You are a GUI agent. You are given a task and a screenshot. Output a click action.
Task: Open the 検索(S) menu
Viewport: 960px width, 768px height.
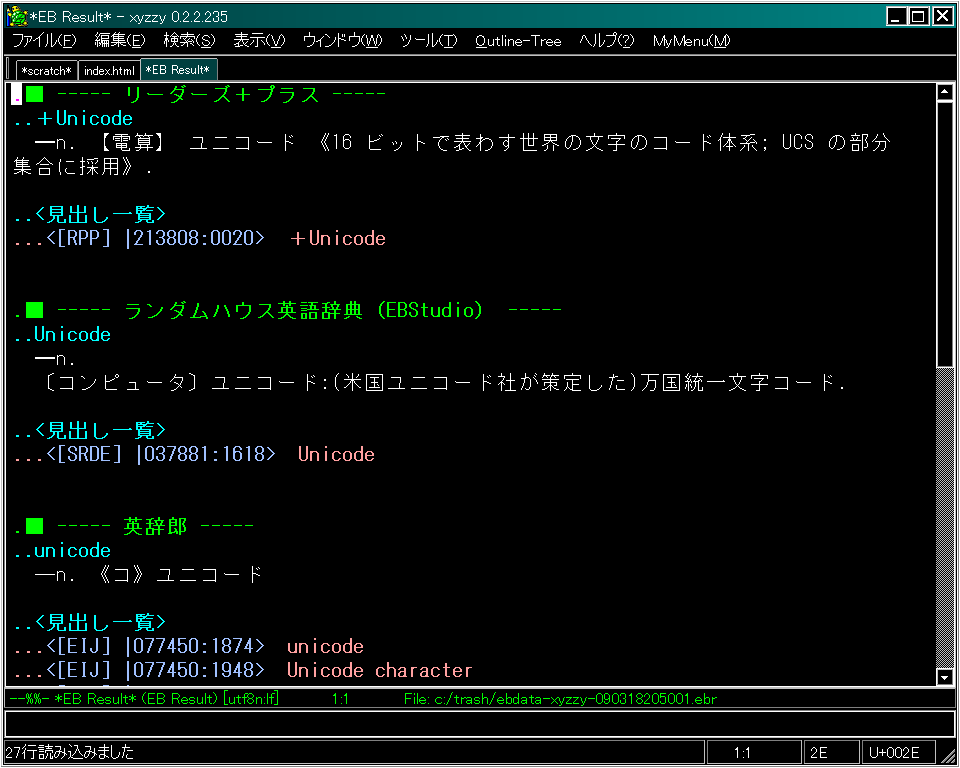[189, 41]
